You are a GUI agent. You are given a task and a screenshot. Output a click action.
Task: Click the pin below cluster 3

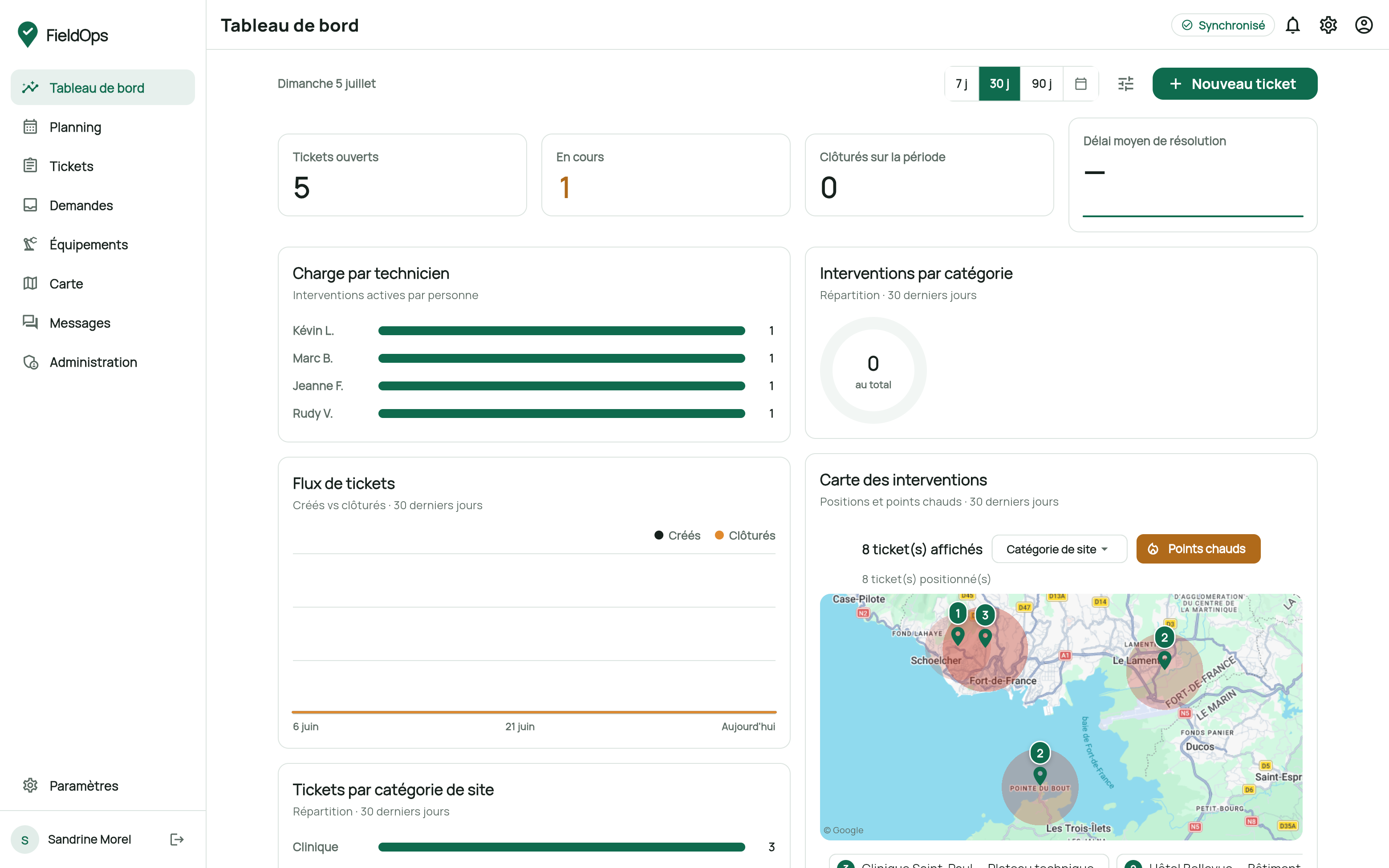tap(985, 638)
